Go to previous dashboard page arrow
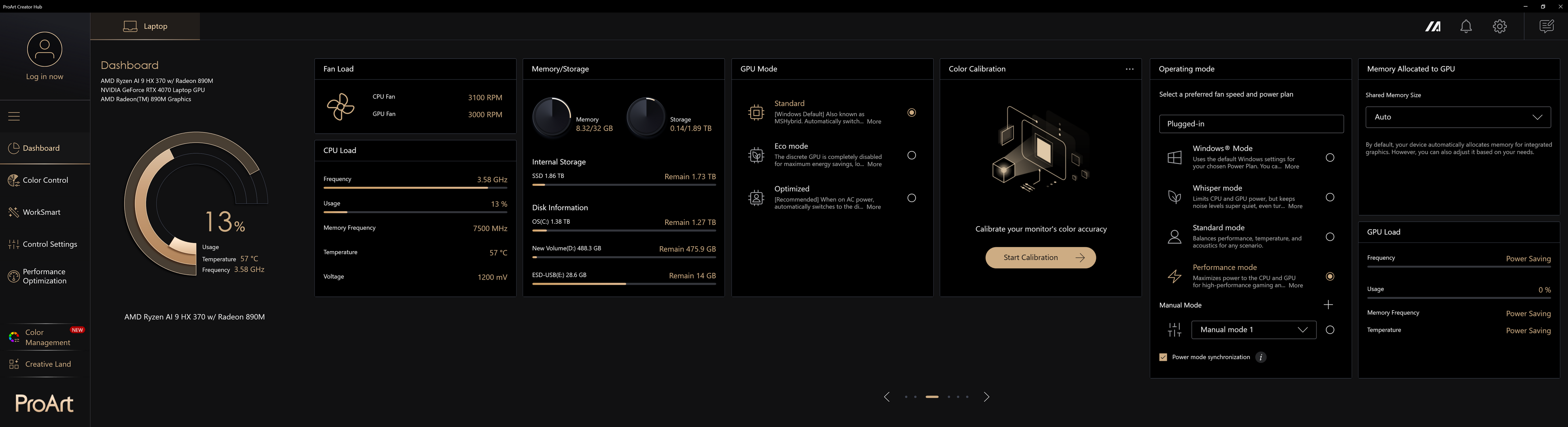Viewport: 1568px width, 427px height. tap(887, 397)
